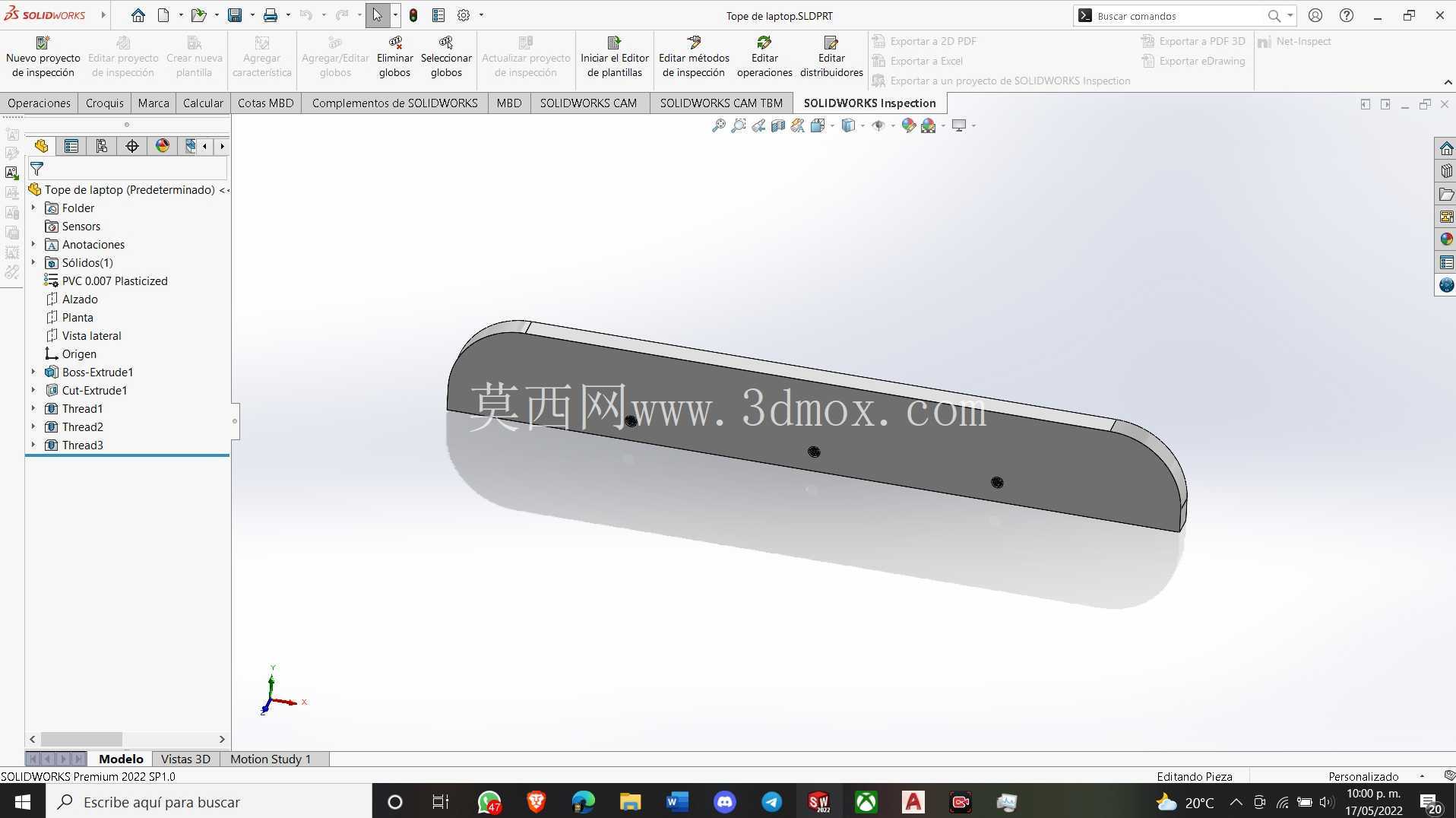The image size is (1456, 818).
Task: Open Editar distribuidores
Action: (x=831, y=57)
